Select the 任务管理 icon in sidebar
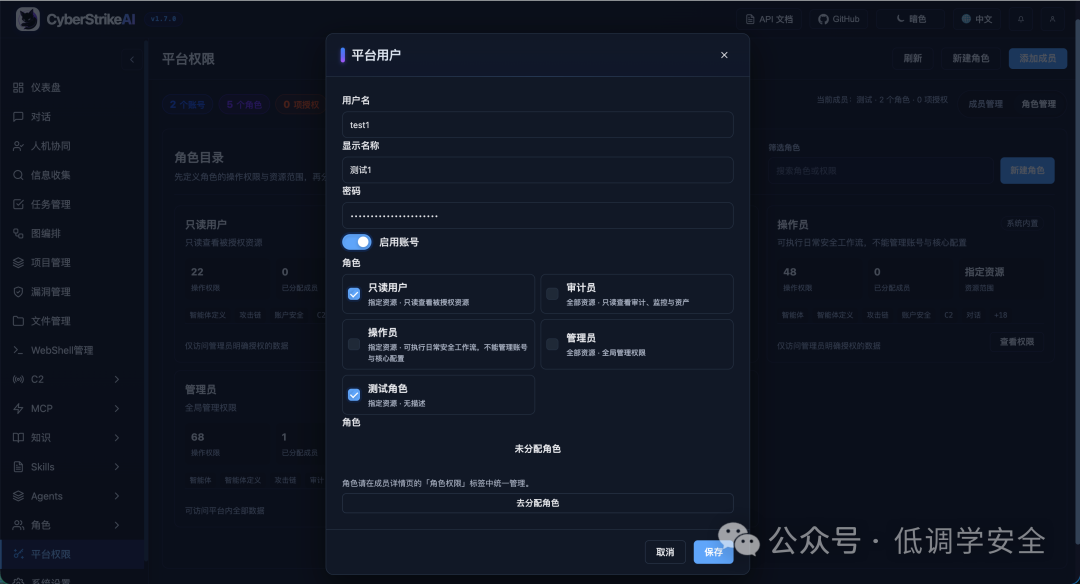 tap(19, 204)
